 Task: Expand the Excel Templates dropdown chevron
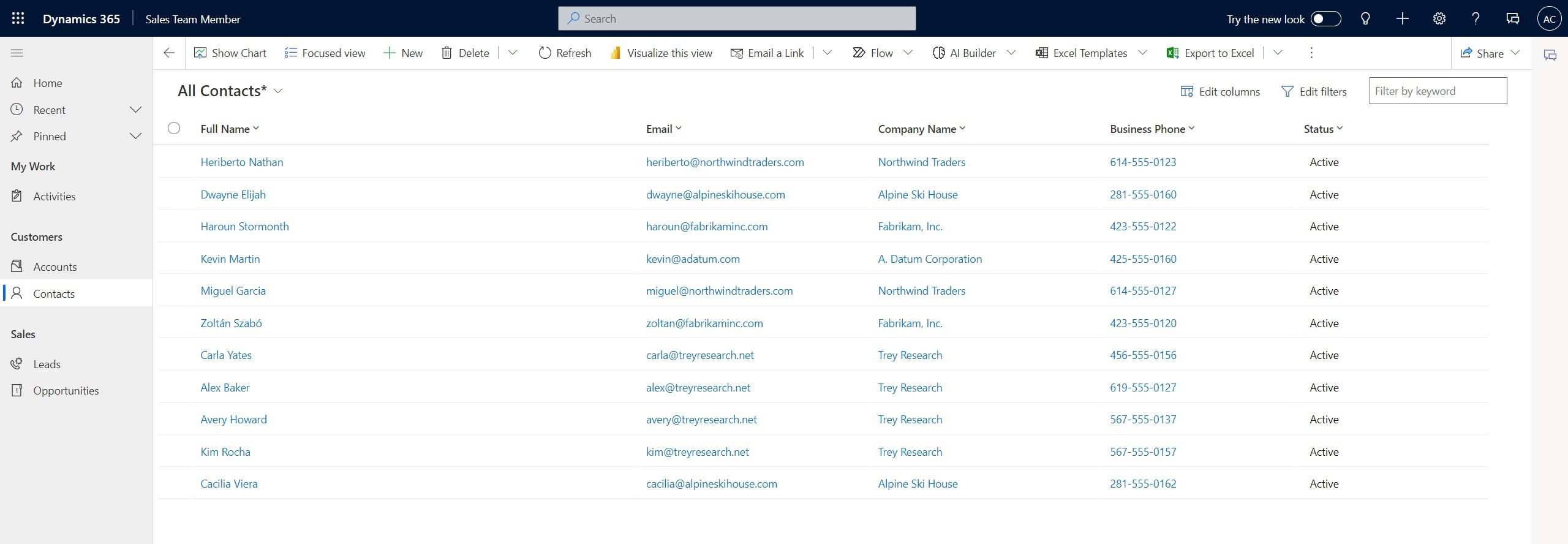coord(1142,53)
